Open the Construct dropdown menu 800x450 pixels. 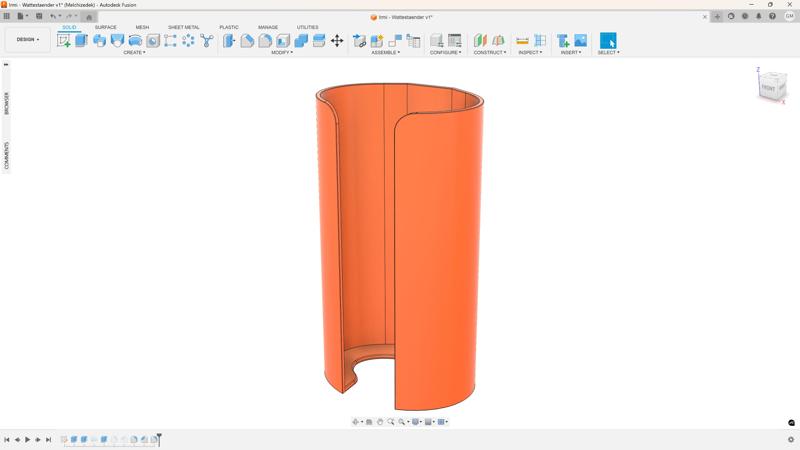pos(489,53)
